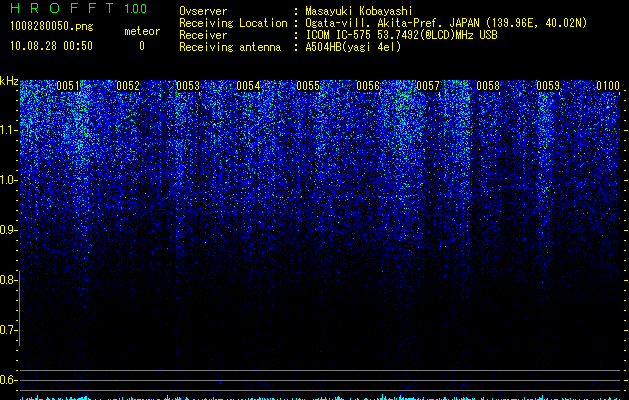Click the Receiving Location label
This screenshot has height=400, width=629.
pos(233,23)
